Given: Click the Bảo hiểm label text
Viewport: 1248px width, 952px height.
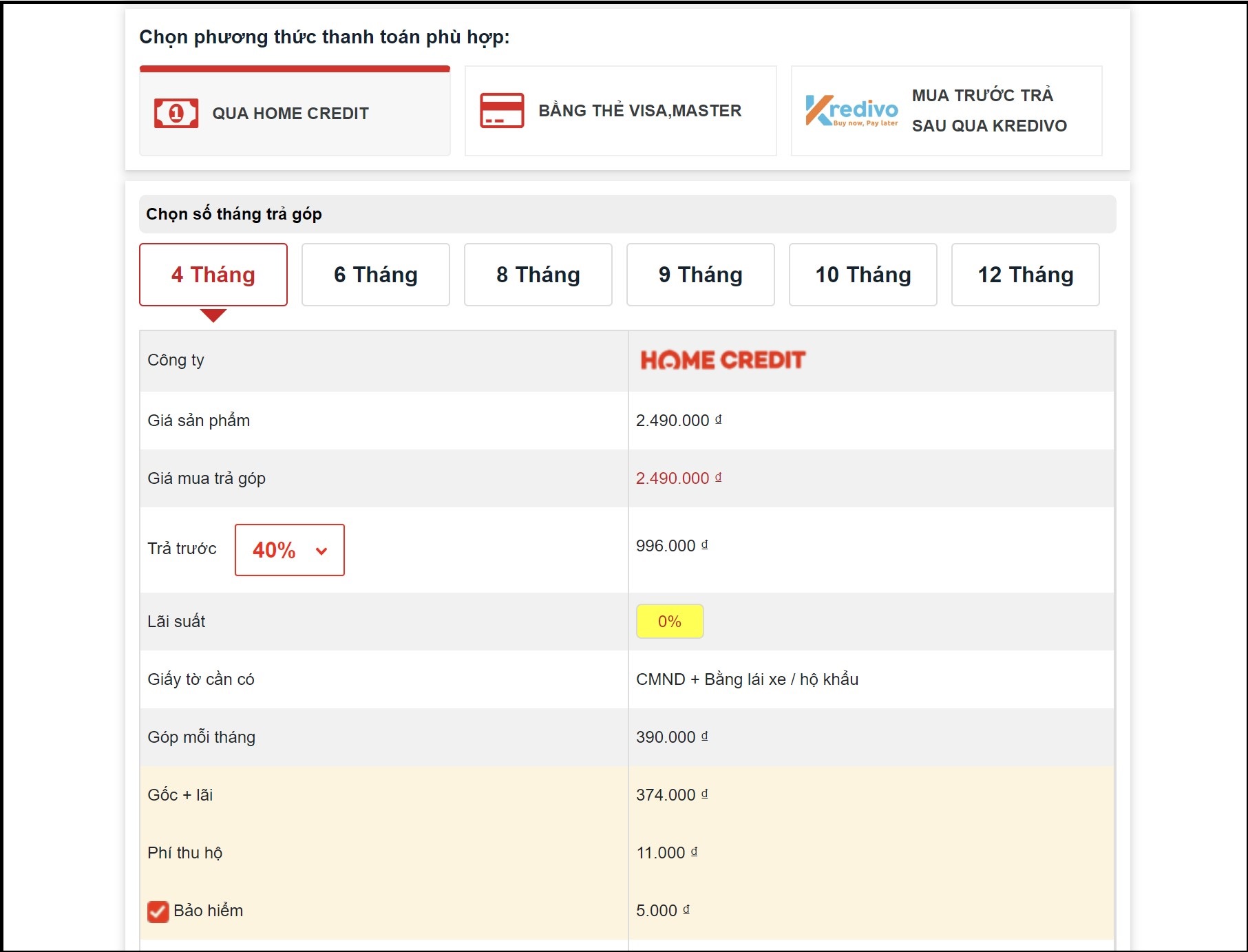Looking at the screenshot, I should pyautogui.click(x=209, y=911).
